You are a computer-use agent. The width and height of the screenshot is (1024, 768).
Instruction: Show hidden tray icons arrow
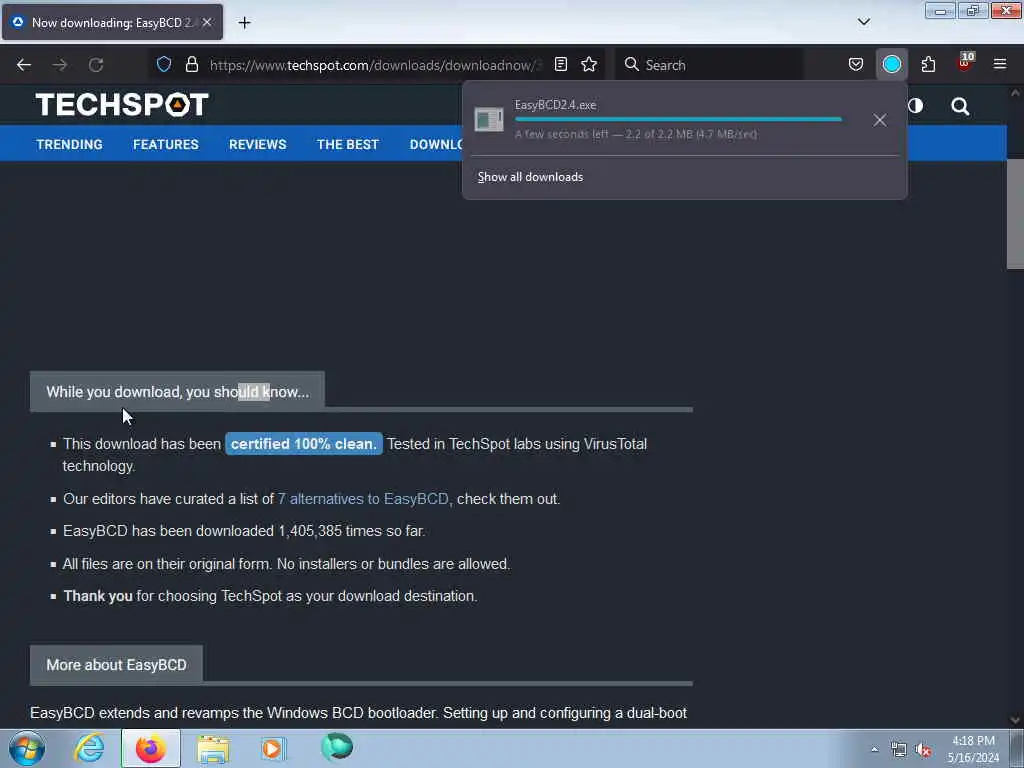click(x=875, y=750)
